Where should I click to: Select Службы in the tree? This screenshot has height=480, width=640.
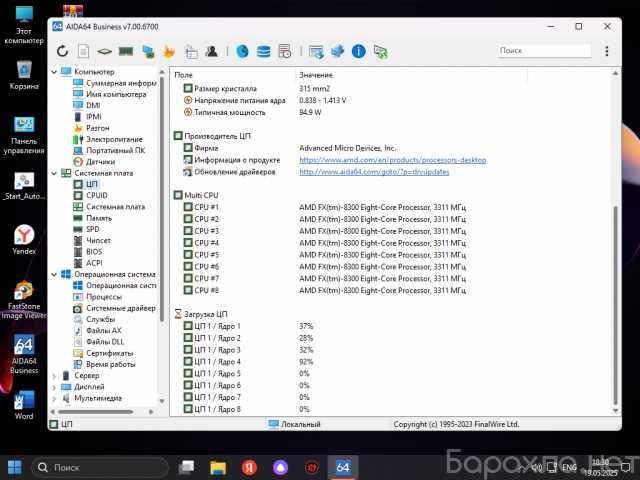coord(94,319)
